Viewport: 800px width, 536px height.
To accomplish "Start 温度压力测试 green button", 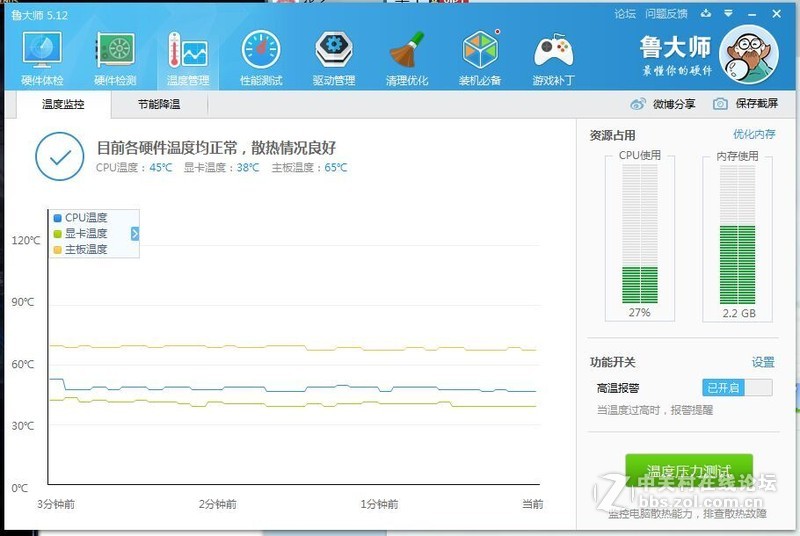I will 689,471.
